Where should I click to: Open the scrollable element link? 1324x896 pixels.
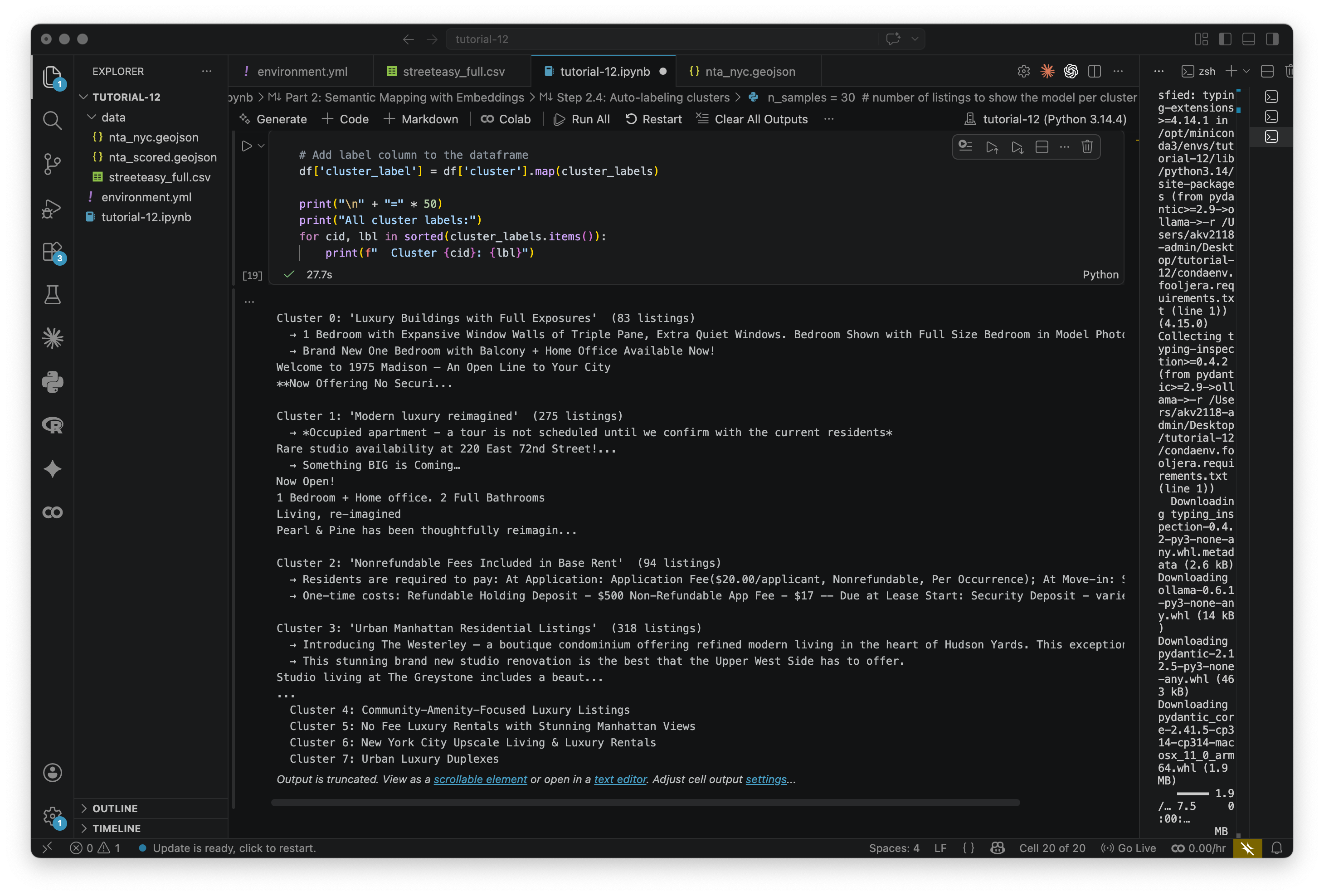point(480,779)
